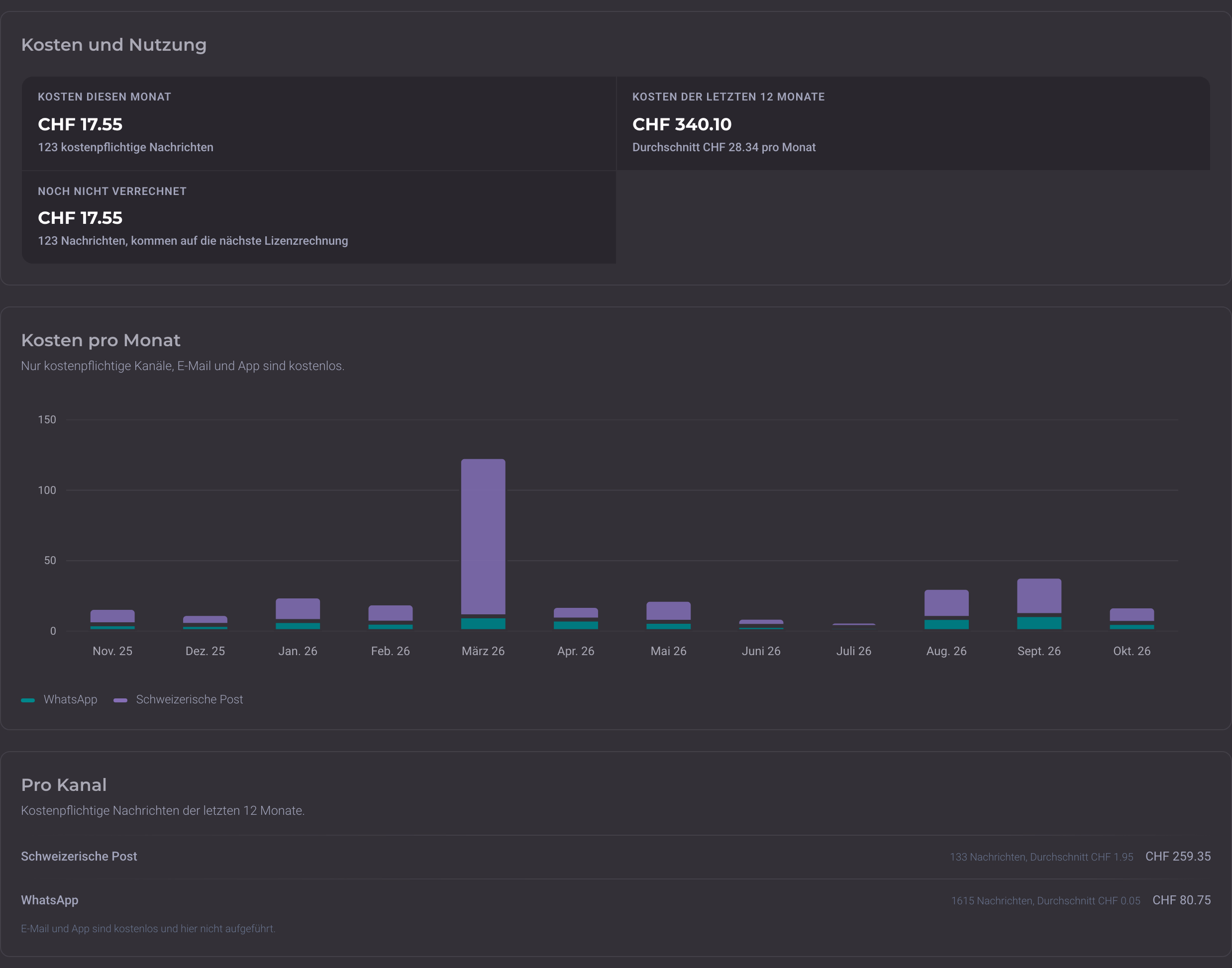Viewport: 1232px width, 968px height.
Task: Click 'Durchschnitt CHF 28.34 pro Monat'
Action: point(724,147)
